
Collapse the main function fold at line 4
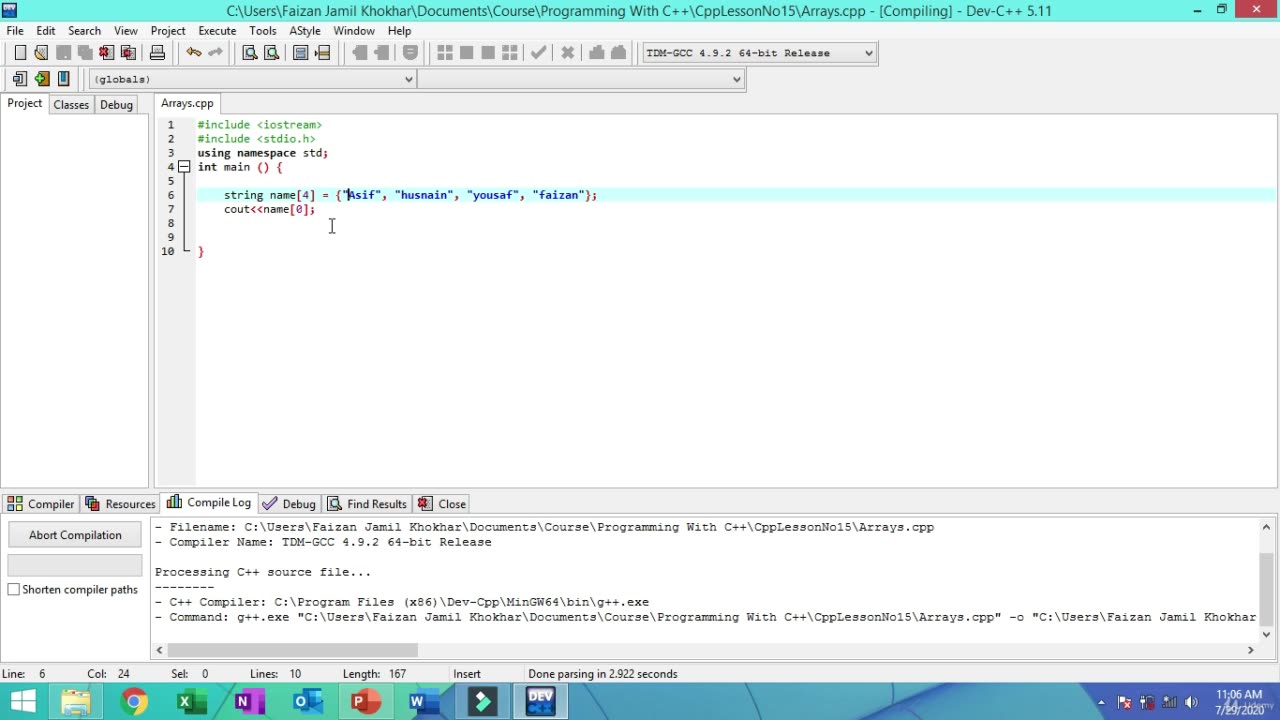pos(184,167)
